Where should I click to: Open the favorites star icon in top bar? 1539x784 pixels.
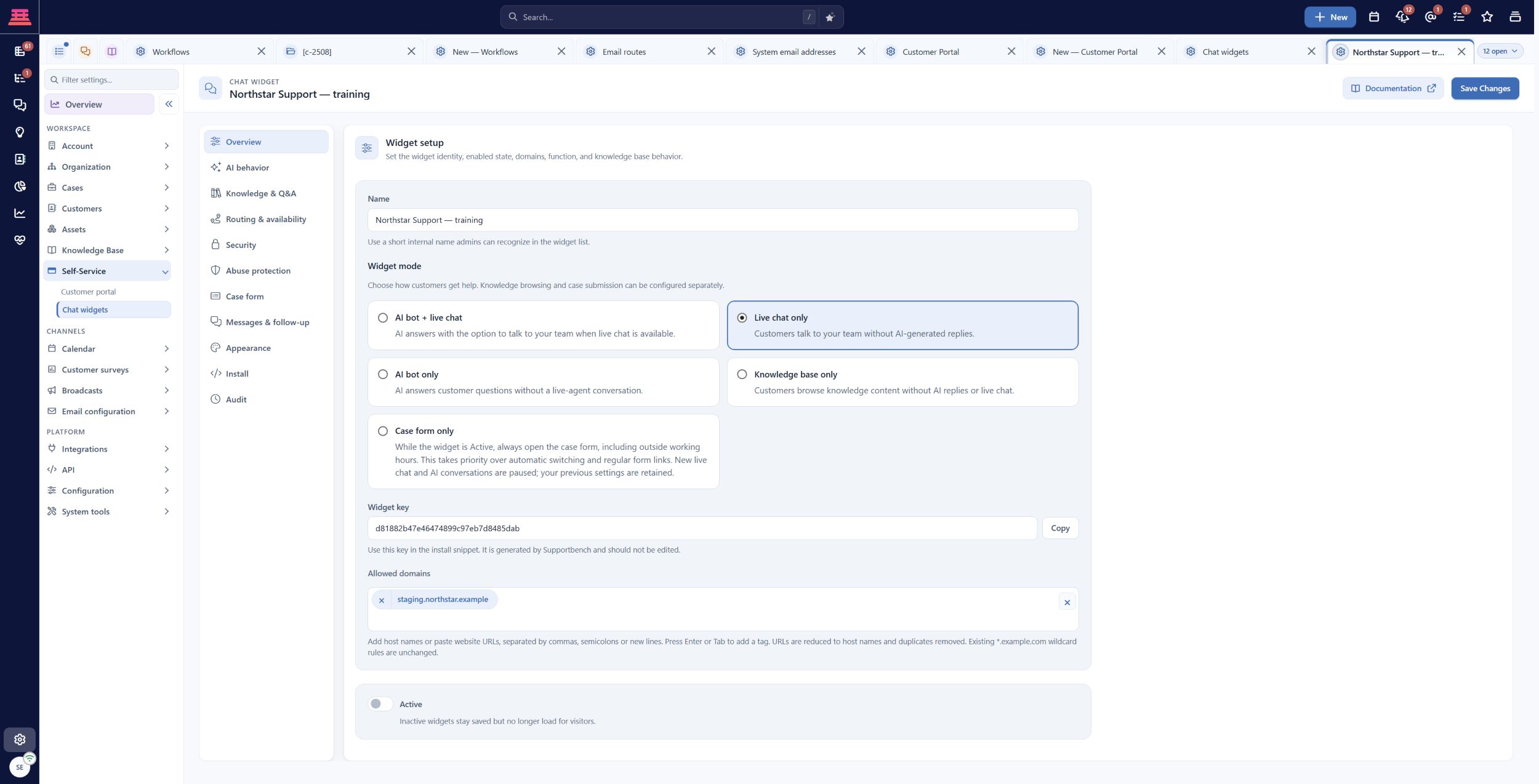pyautogui.click(x=1487, y=17)
